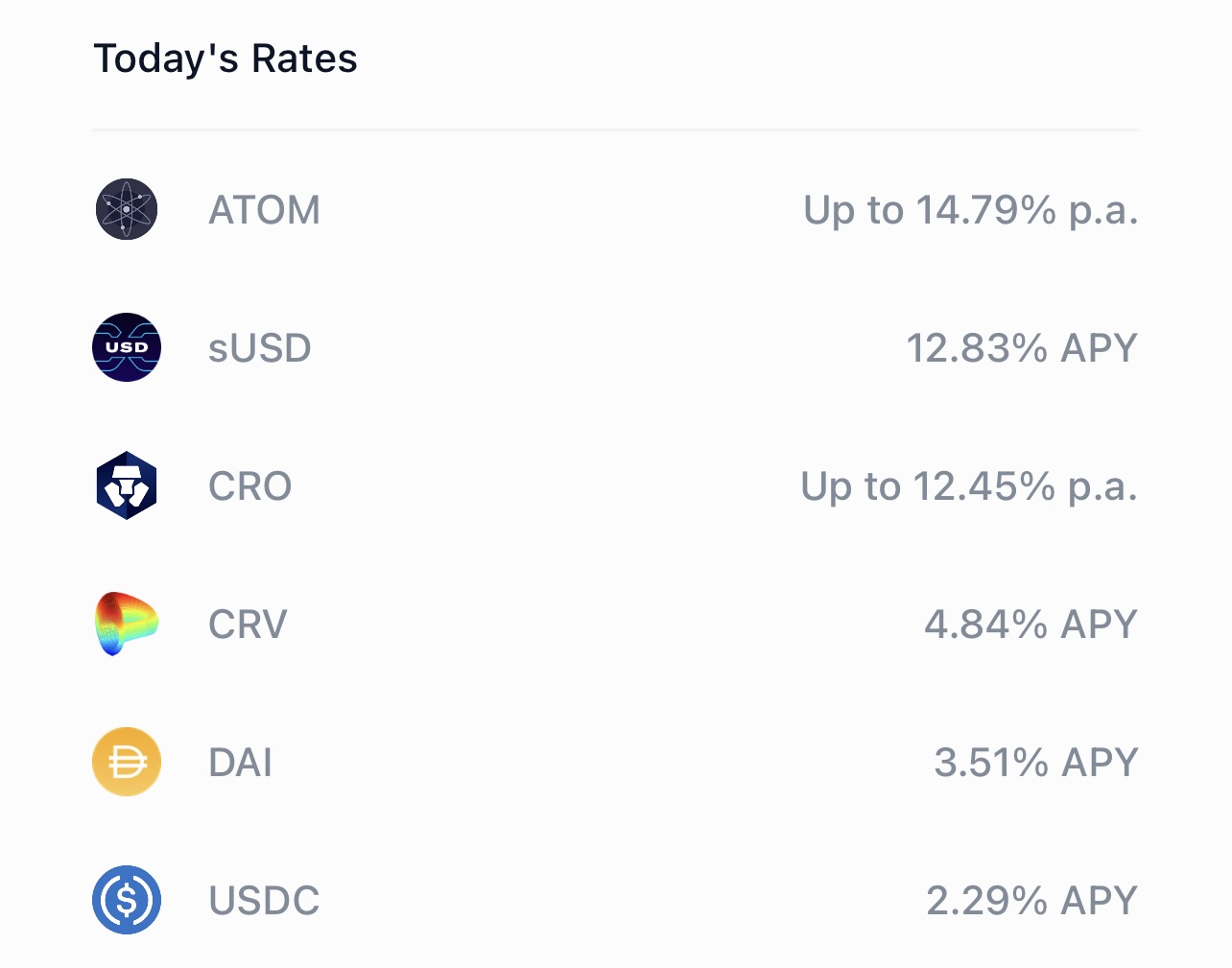1232x968 pixels.
Task: Choose the USDC asset label
Action: click(x=264, y=901)
